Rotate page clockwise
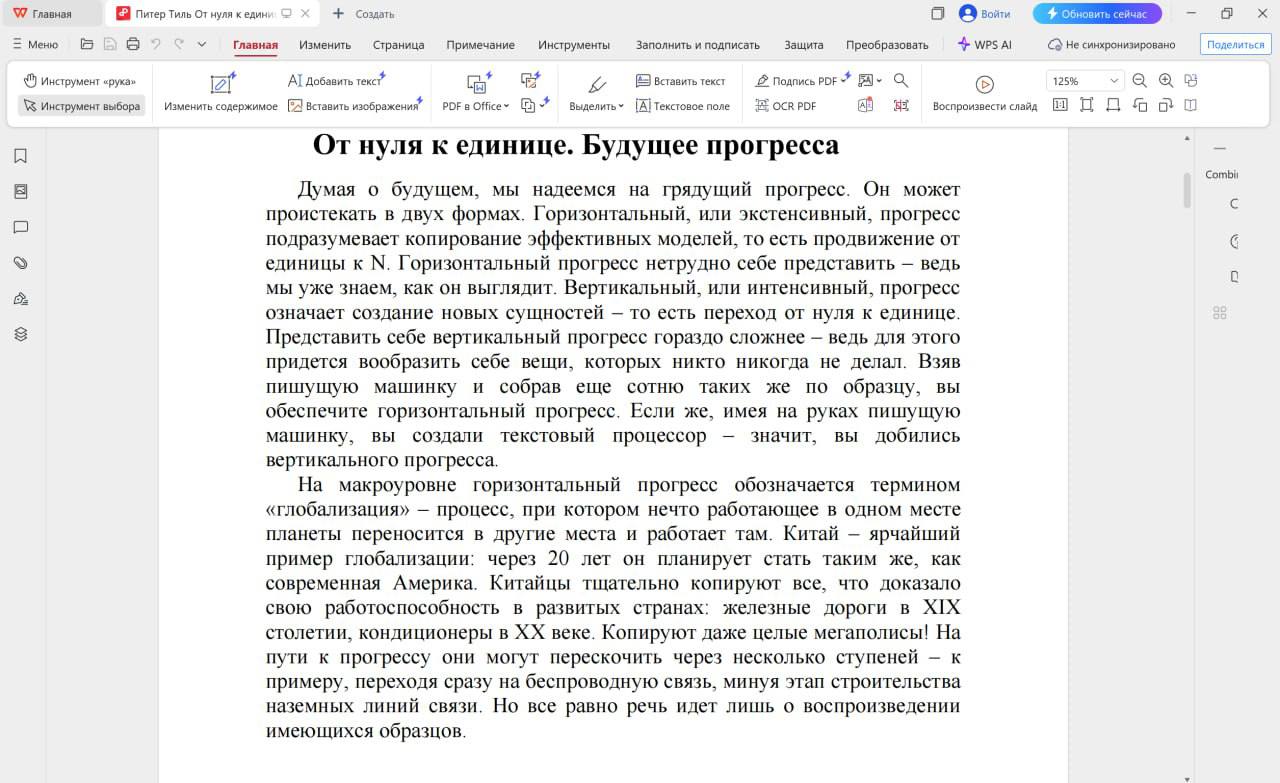The image size is (1280, 783). [x=1165, y=105]
